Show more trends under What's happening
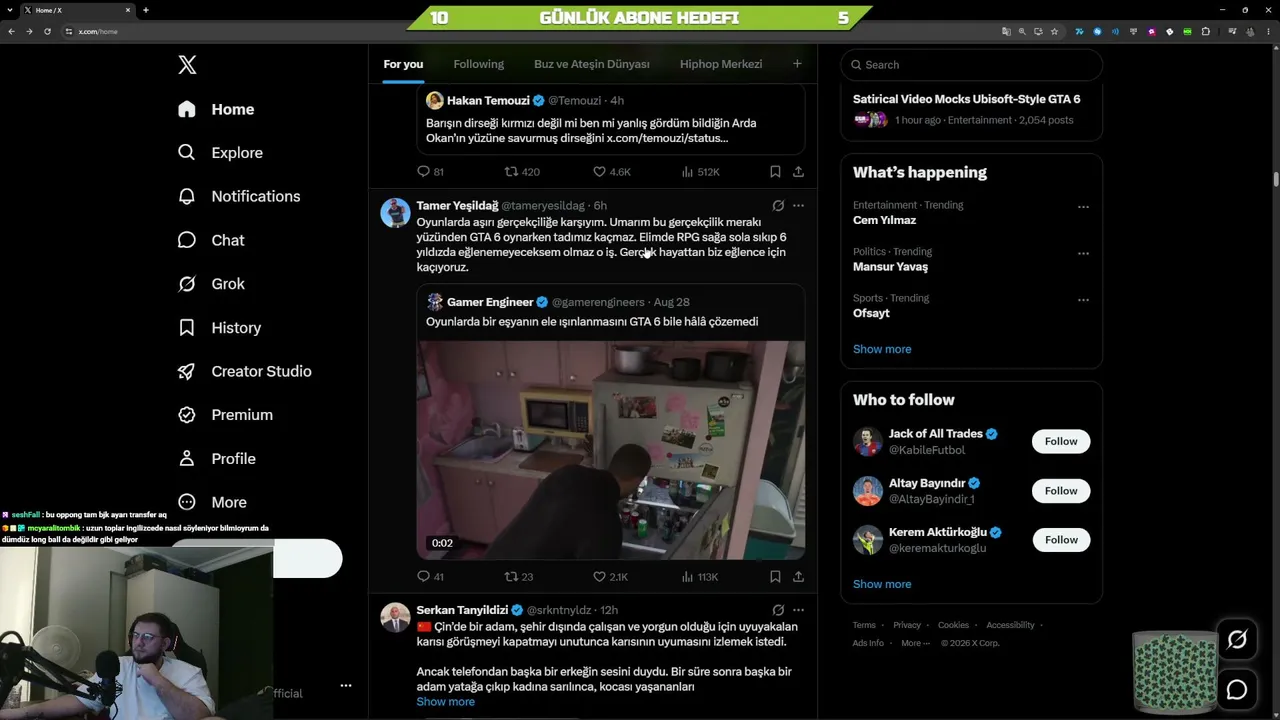The height and width of the screenshot is (720, 1280). tap(882, 349)
